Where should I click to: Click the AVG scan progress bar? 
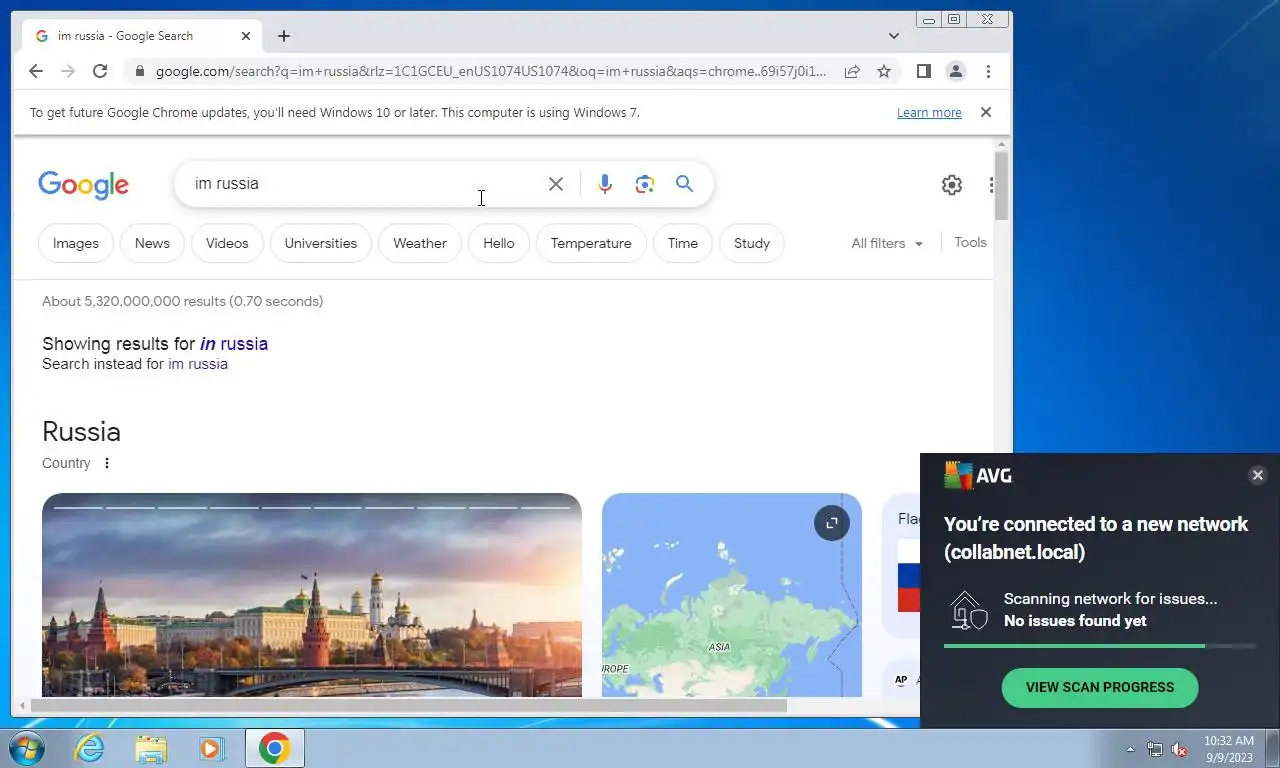tap(1100, 646)
